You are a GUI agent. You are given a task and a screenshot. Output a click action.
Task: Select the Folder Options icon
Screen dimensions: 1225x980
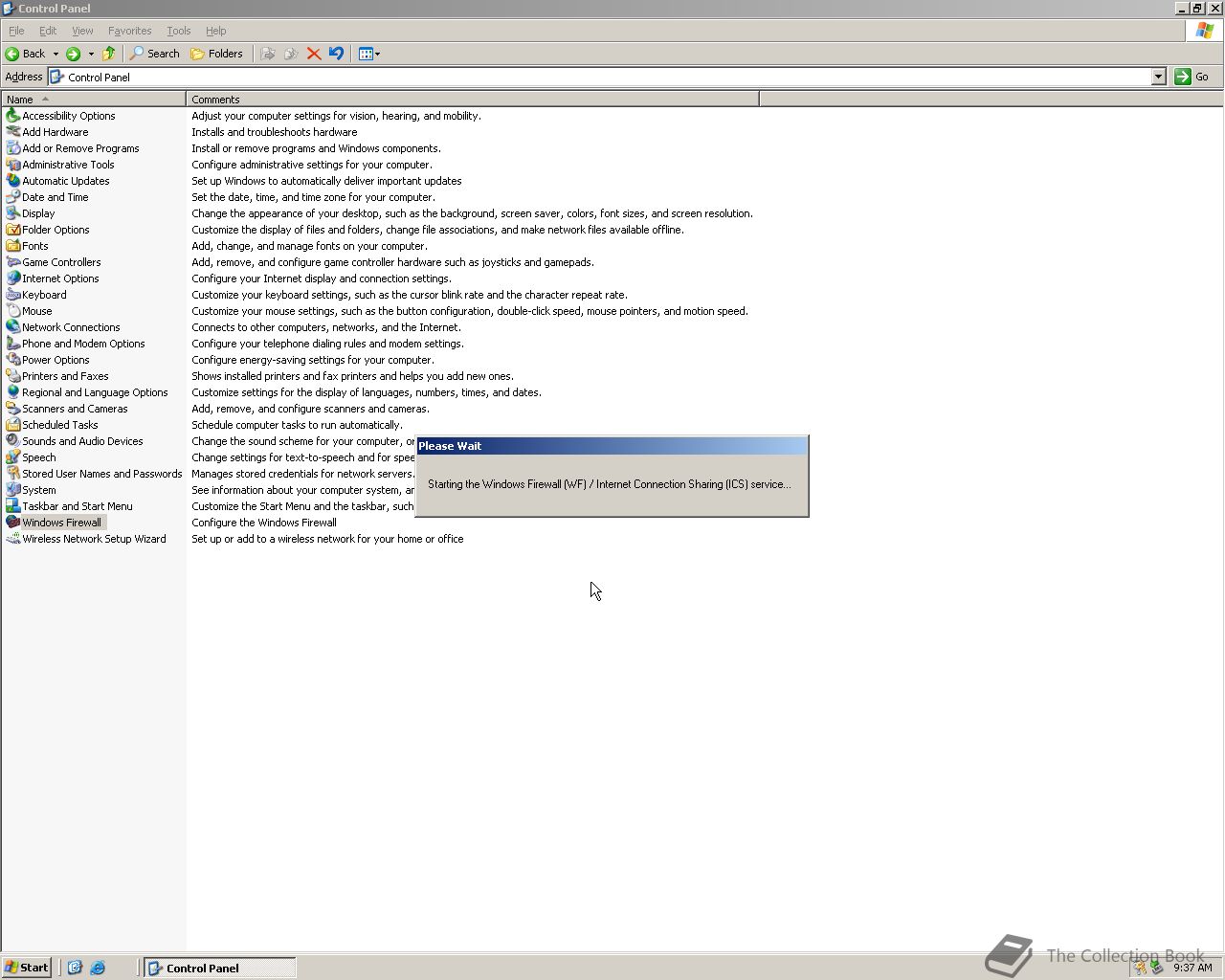pos(13,230)
